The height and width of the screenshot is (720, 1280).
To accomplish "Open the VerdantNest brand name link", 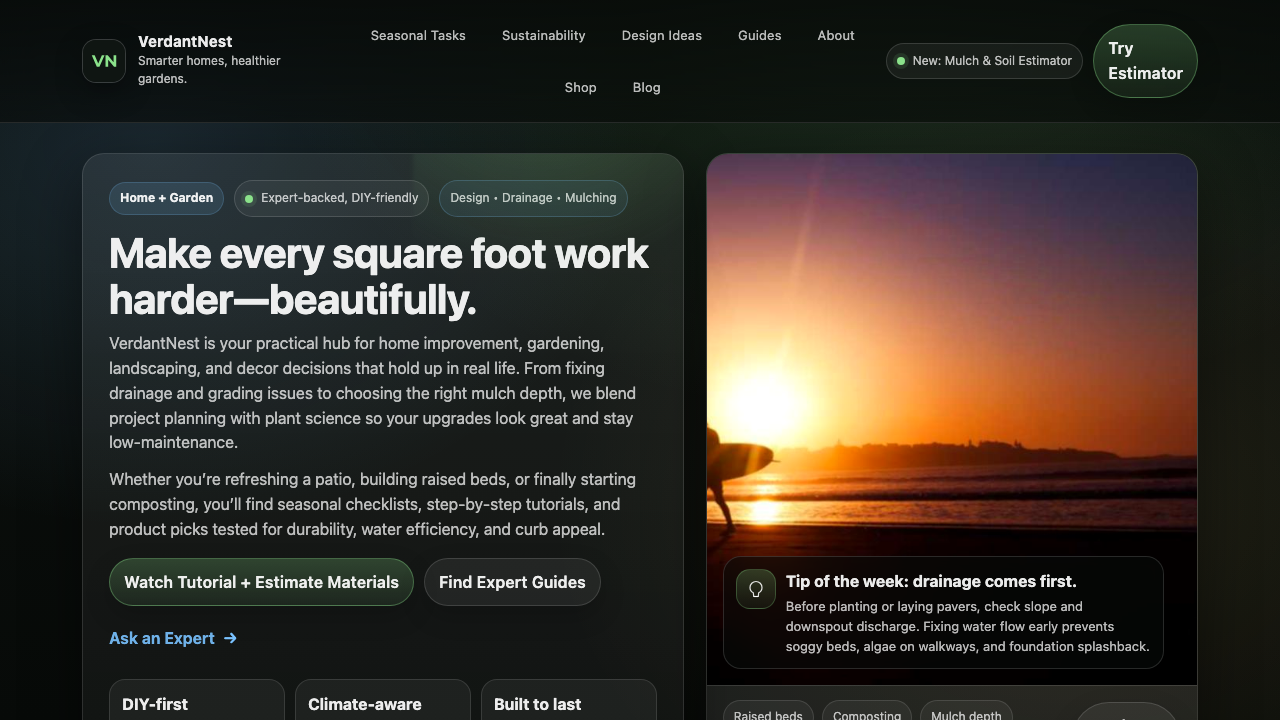I will [185, 41].
